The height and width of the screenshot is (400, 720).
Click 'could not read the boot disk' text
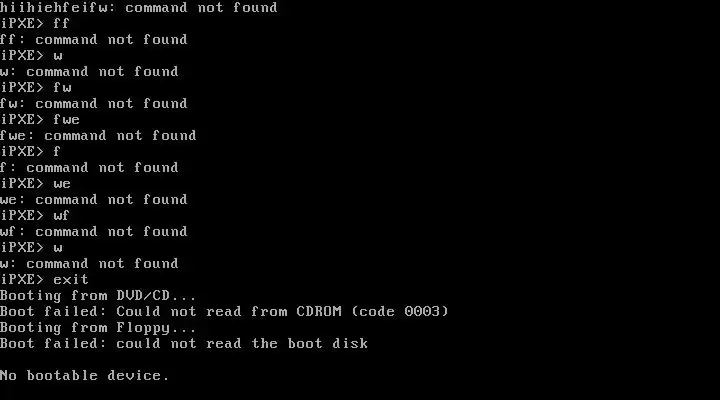(x=242, y=344)
